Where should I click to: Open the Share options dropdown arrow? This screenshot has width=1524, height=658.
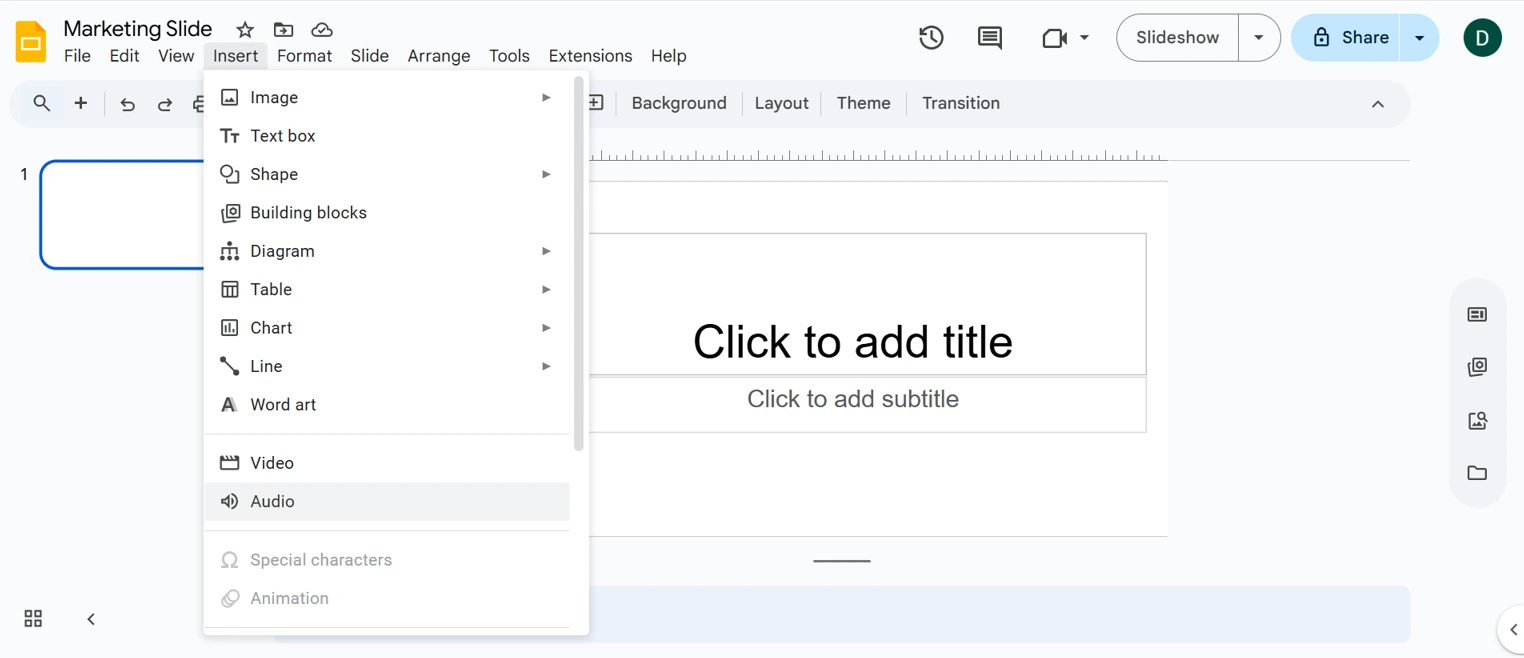pos(1419,38)
